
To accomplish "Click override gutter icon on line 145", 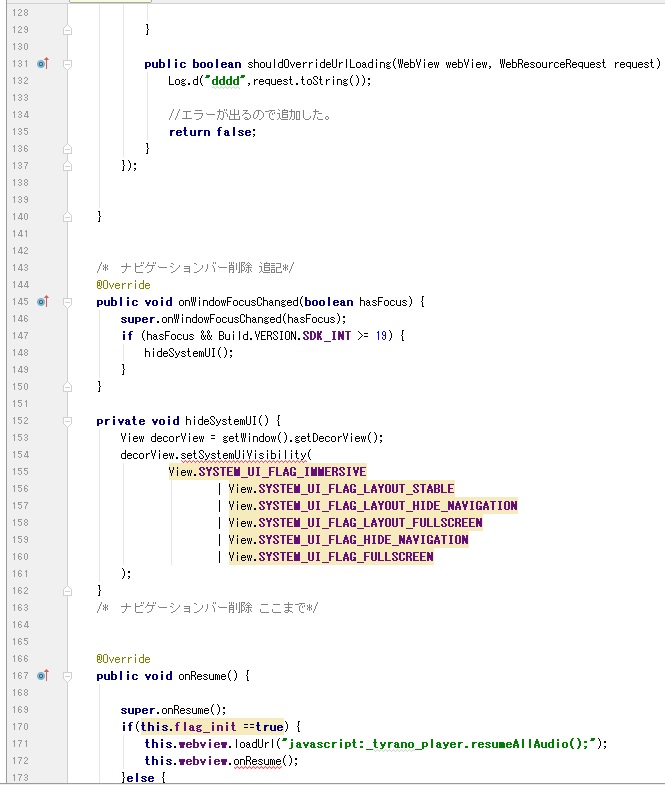I will [43, 301].
